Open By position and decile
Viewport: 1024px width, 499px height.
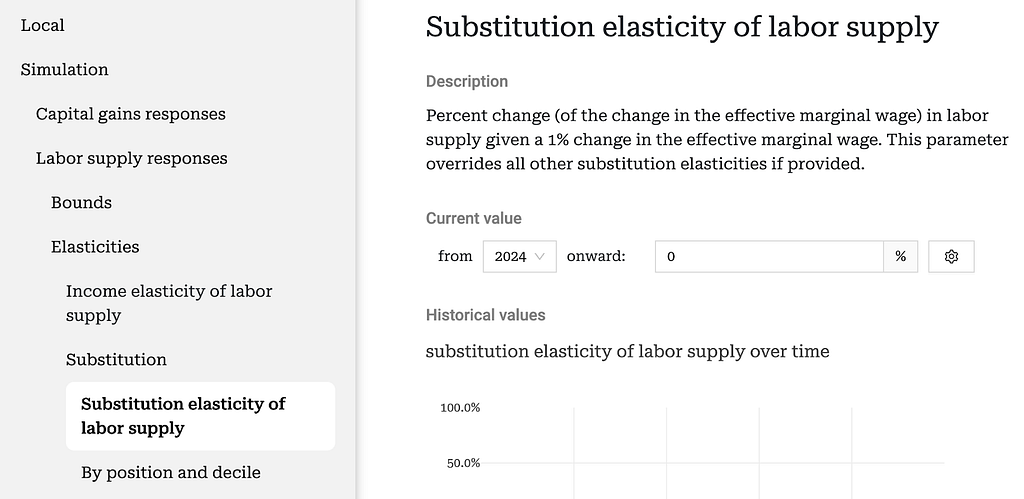[170, 472]
